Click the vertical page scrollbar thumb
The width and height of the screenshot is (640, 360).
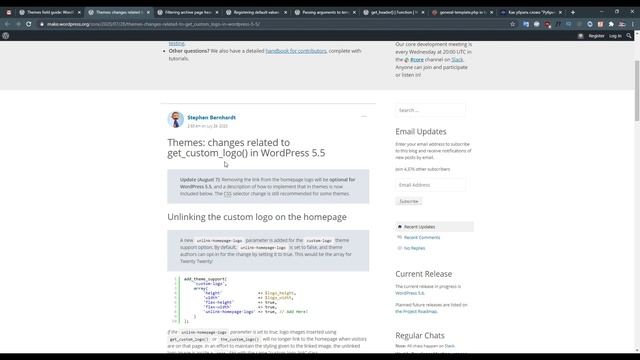click(637, 91)
